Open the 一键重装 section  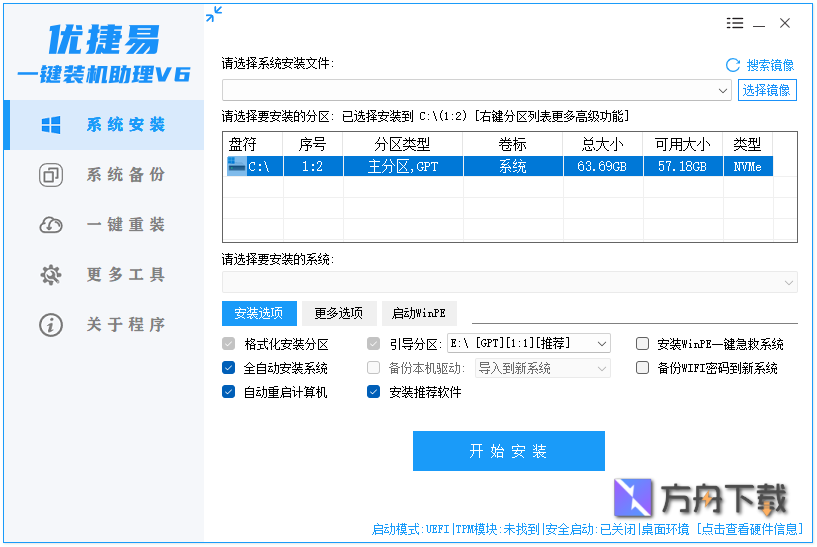click(105, 225)
